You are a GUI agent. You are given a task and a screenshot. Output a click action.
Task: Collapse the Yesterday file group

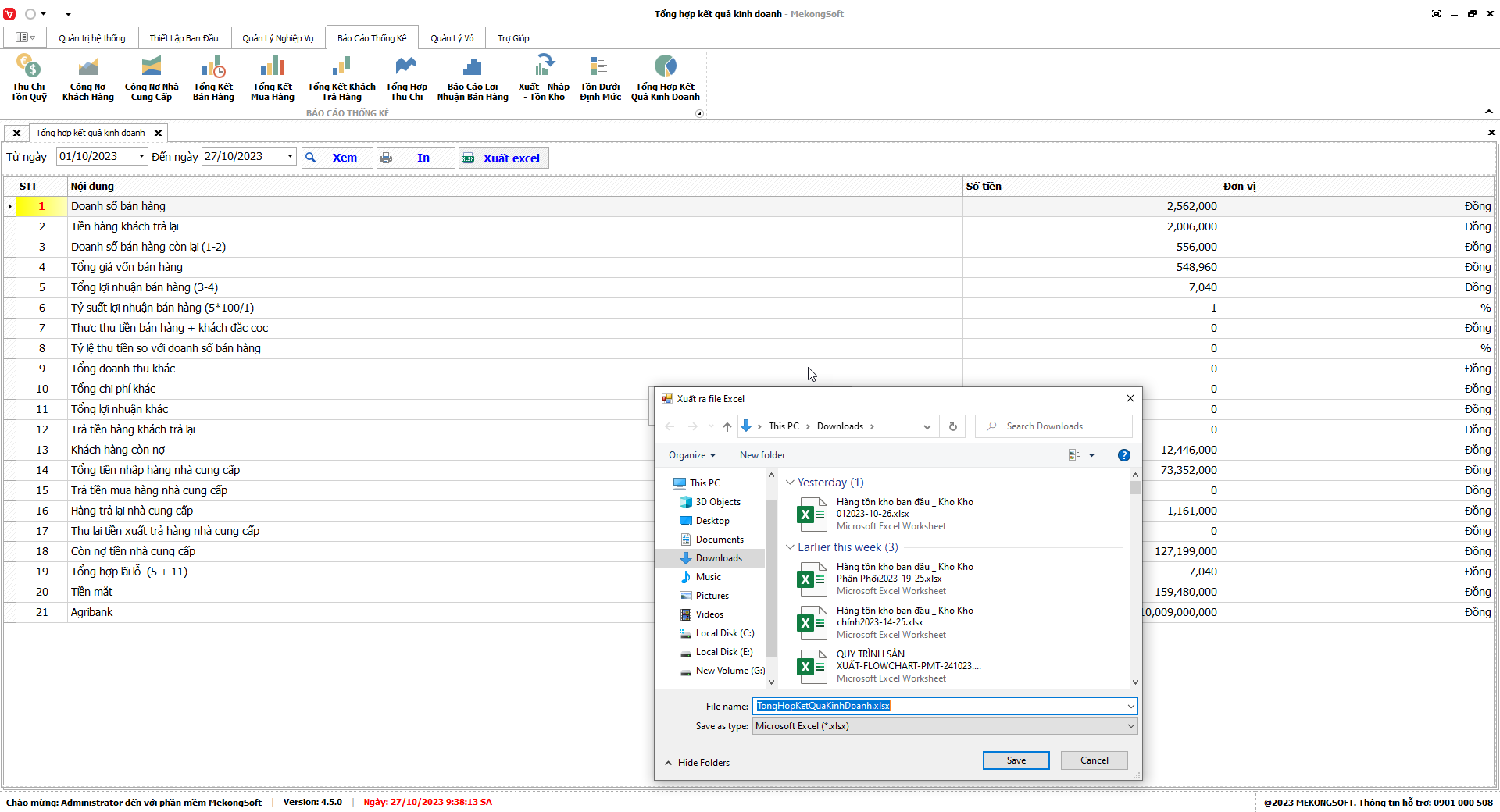coord(790,483)
